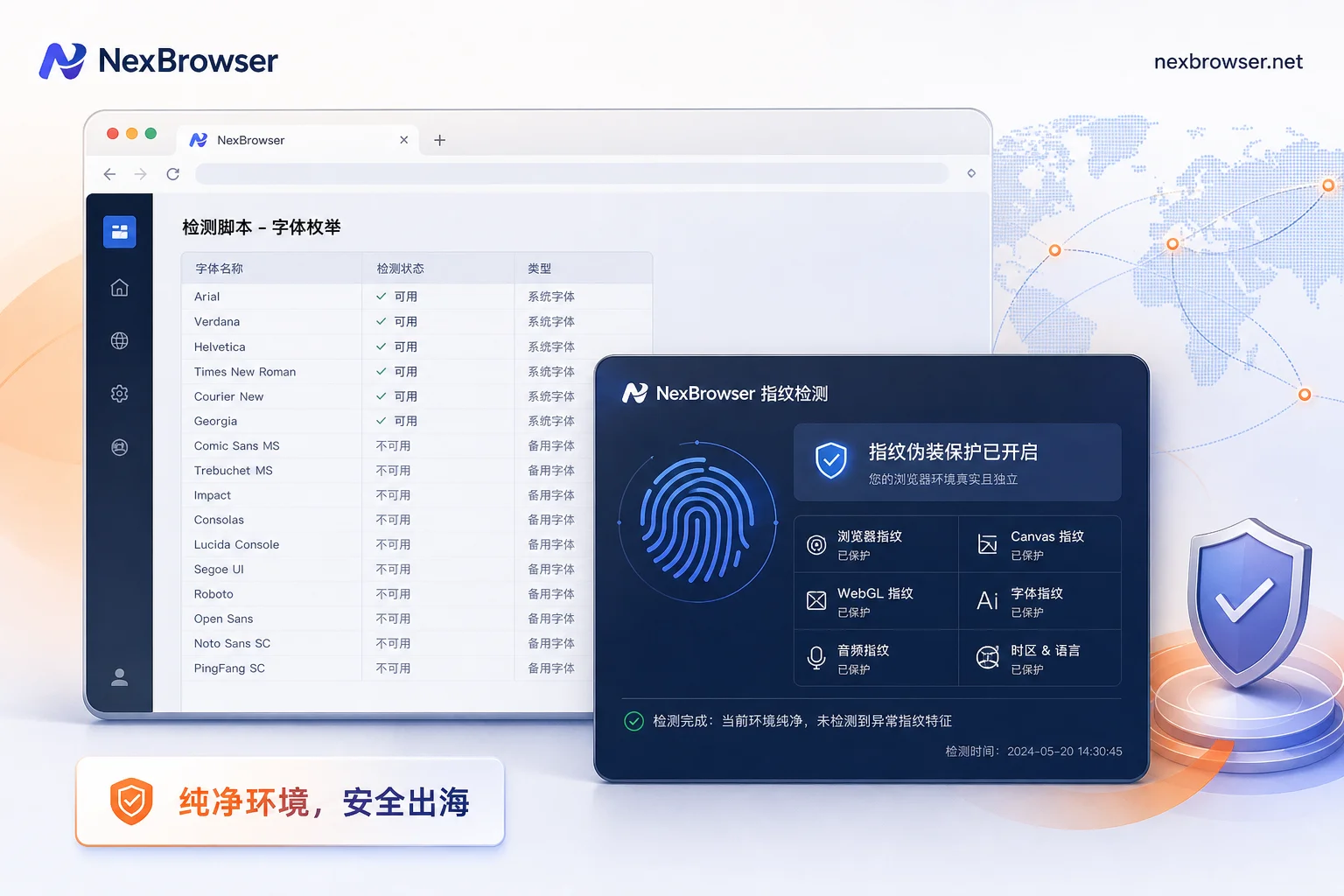Select the Segoe UI row
1344x896 pixels.
(x=388, y=569)
